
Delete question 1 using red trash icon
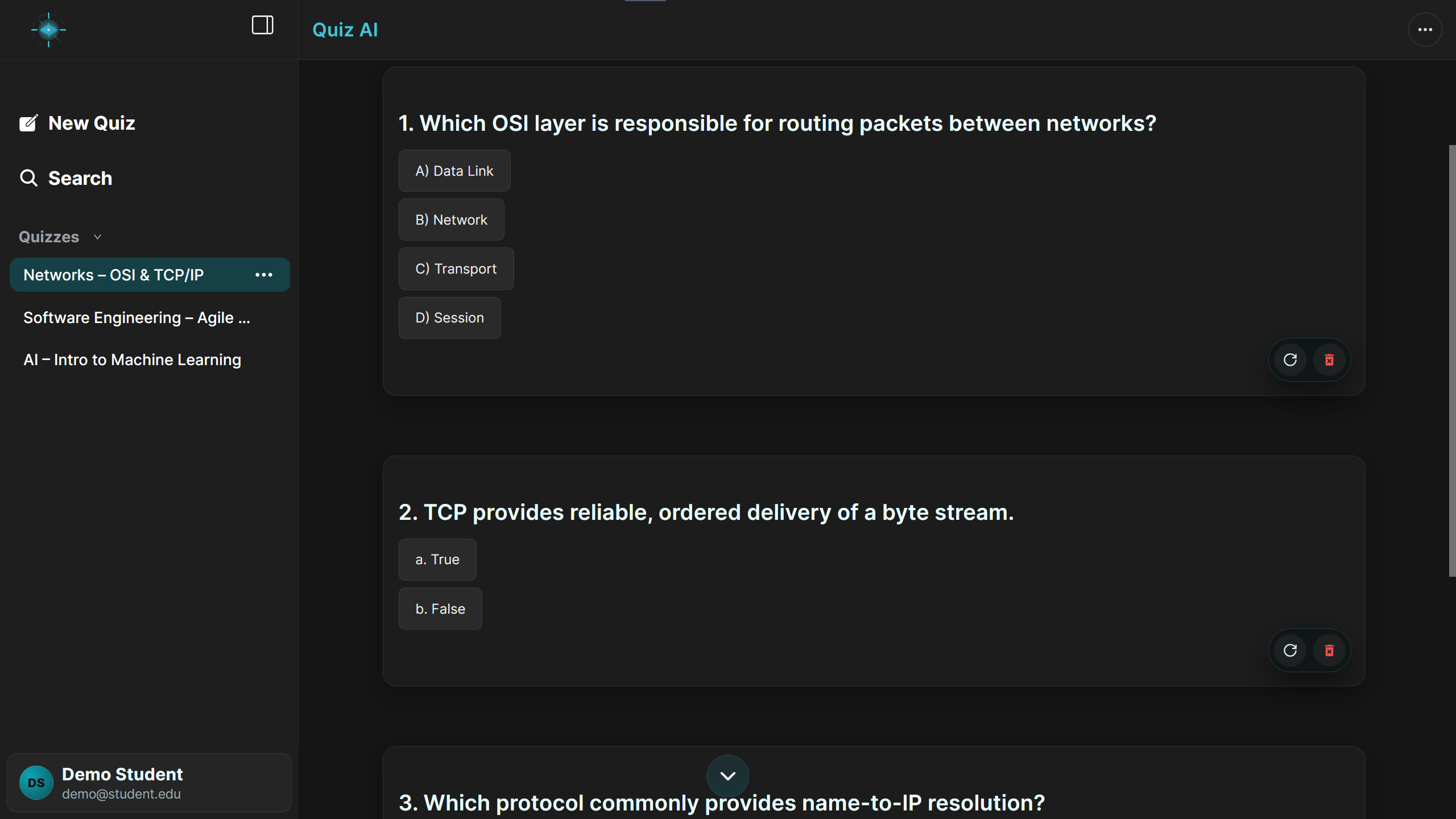[1329, 359]
